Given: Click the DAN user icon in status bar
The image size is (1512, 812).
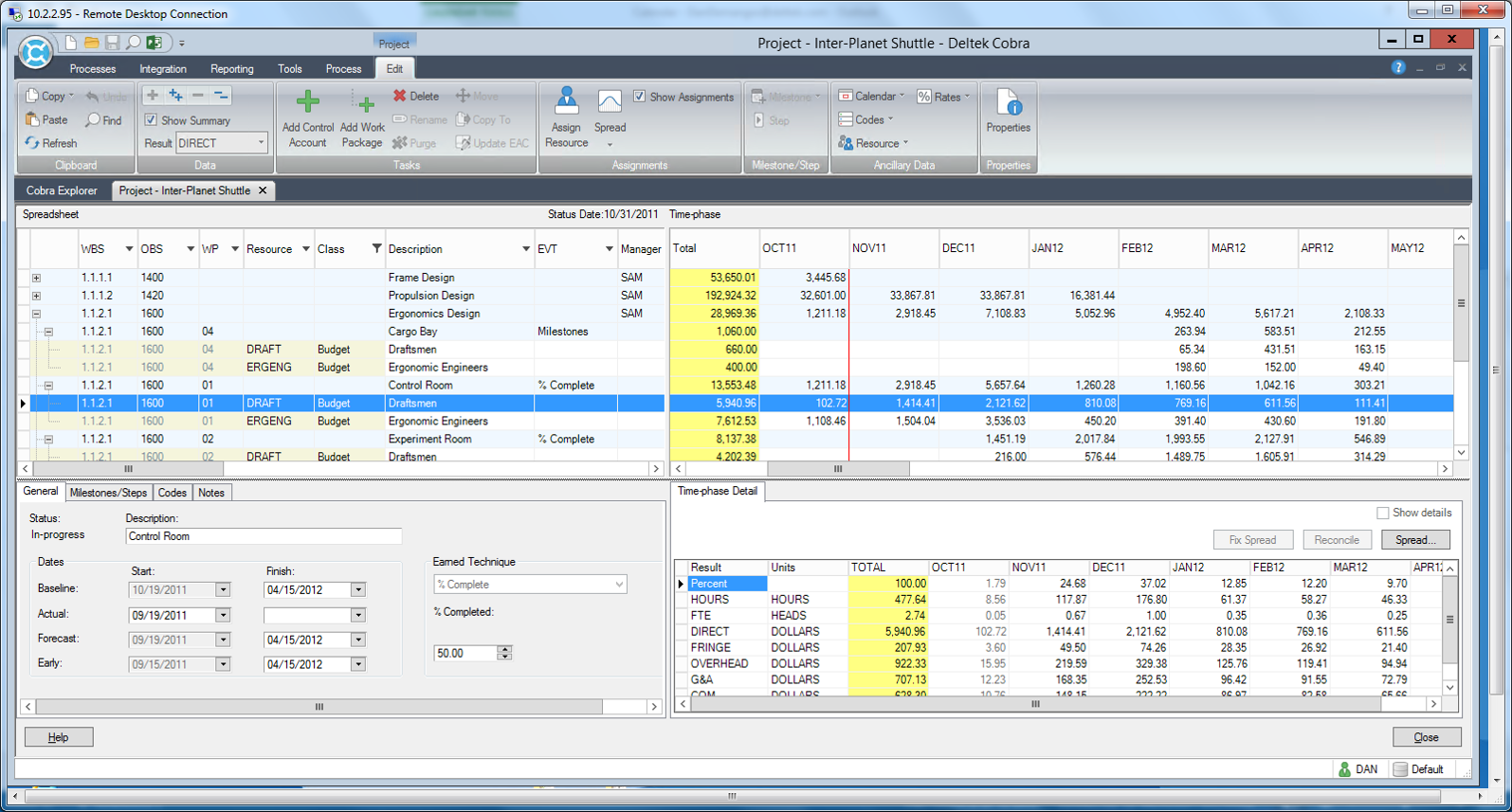Looking at the screenshot, I should (x=1344, y=769).
